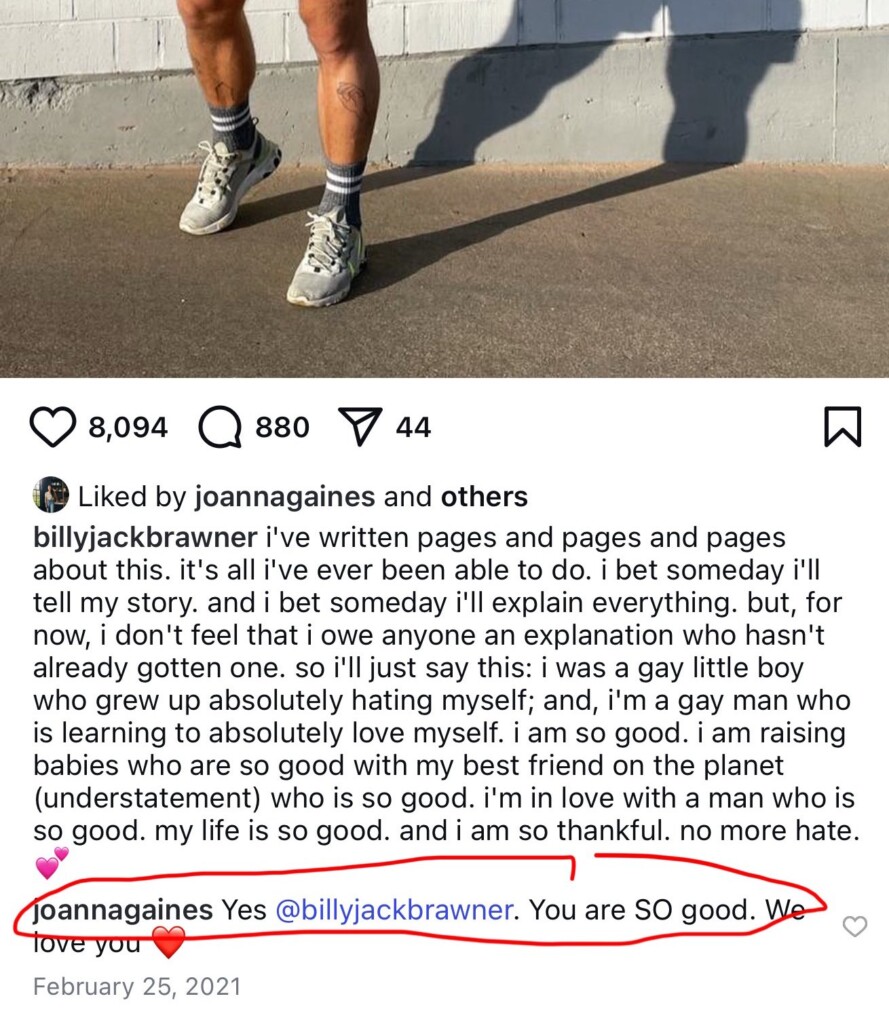
Task: Like joannagaines' comment with the small heart
Action: 854,926
